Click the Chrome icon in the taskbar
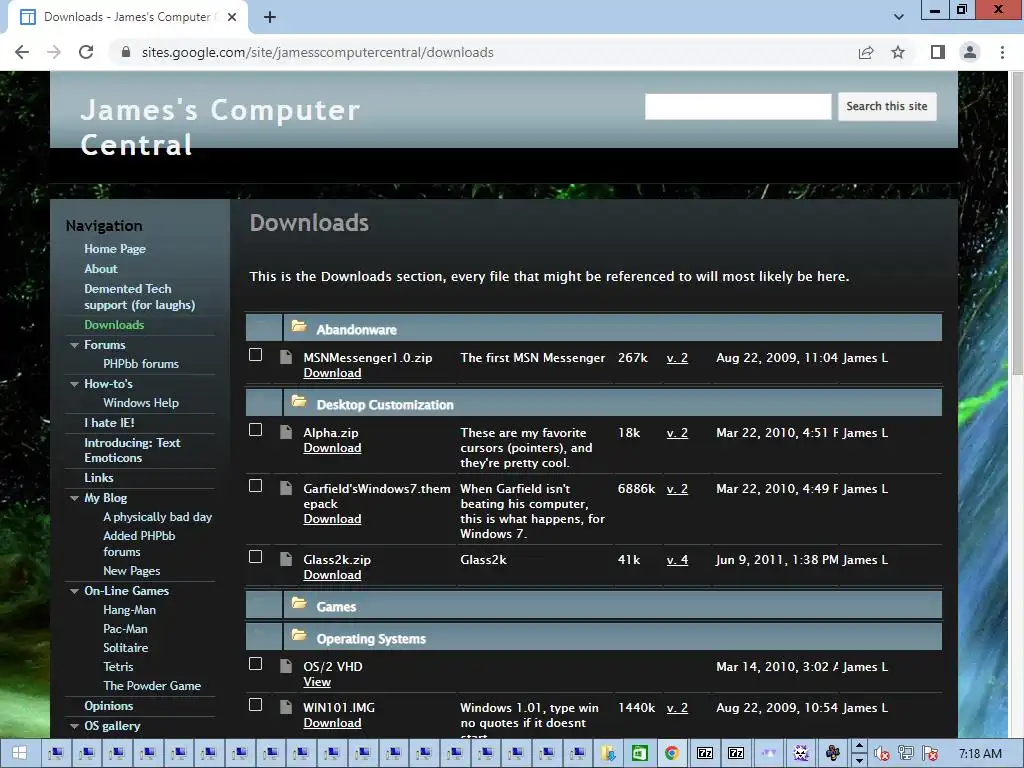The width and height of the screenshot is (1024, 768). coord(671,753)
